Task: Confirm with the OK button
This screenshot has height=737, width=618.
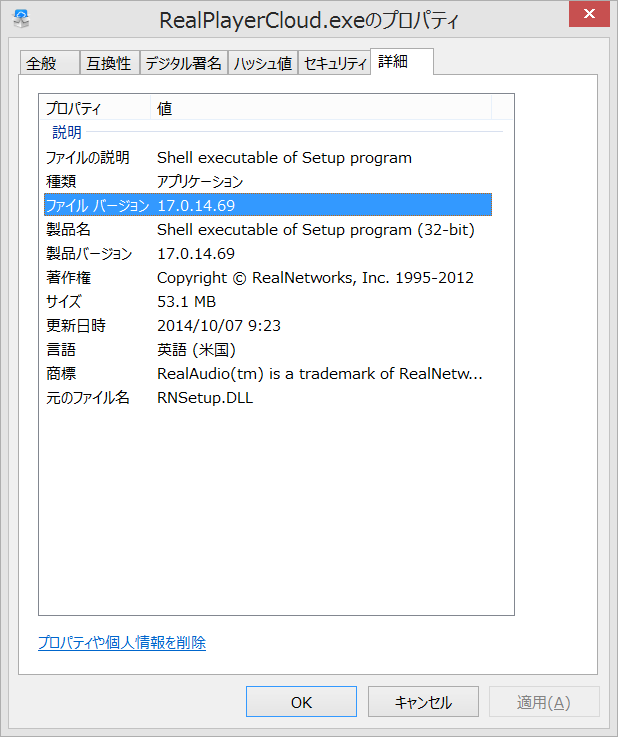Action: [x=301, y=702]
